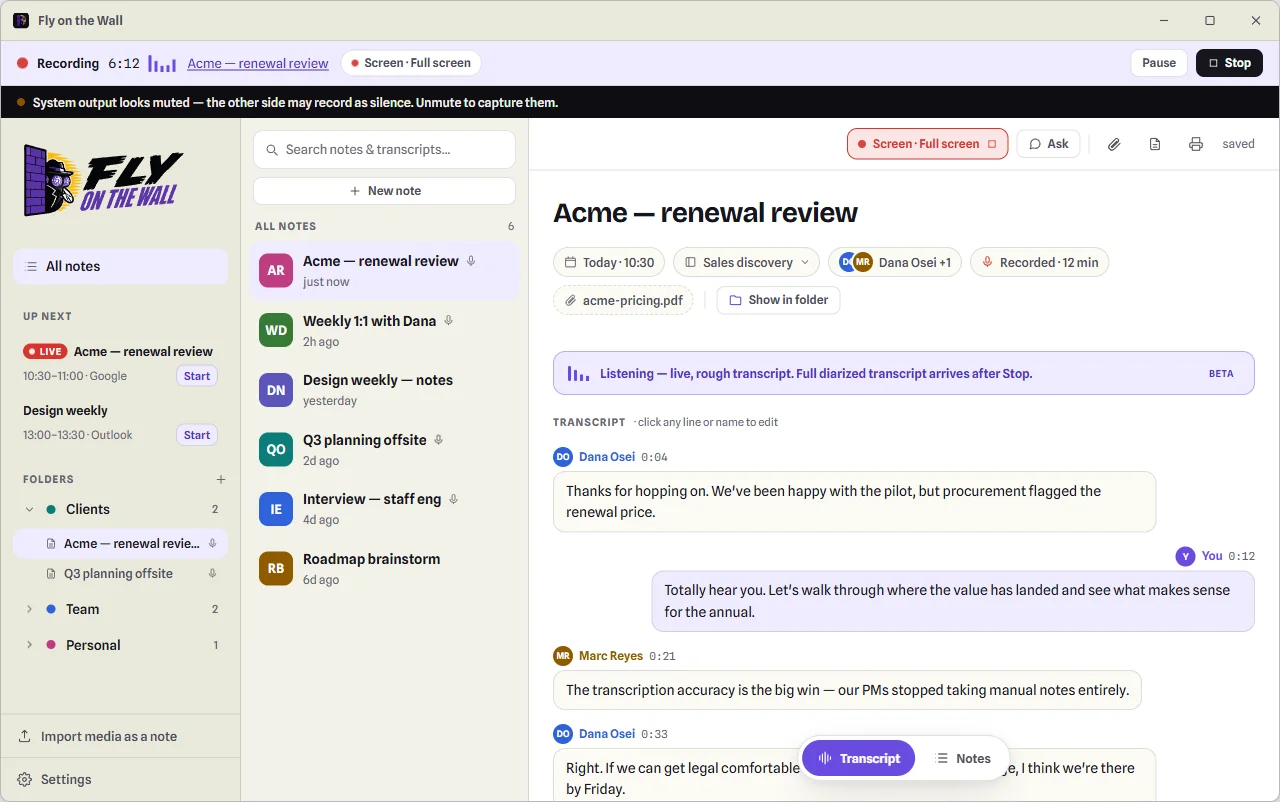
Task: Open Q3 planning offsite in Clients folder
Action: tap(120, 574)
